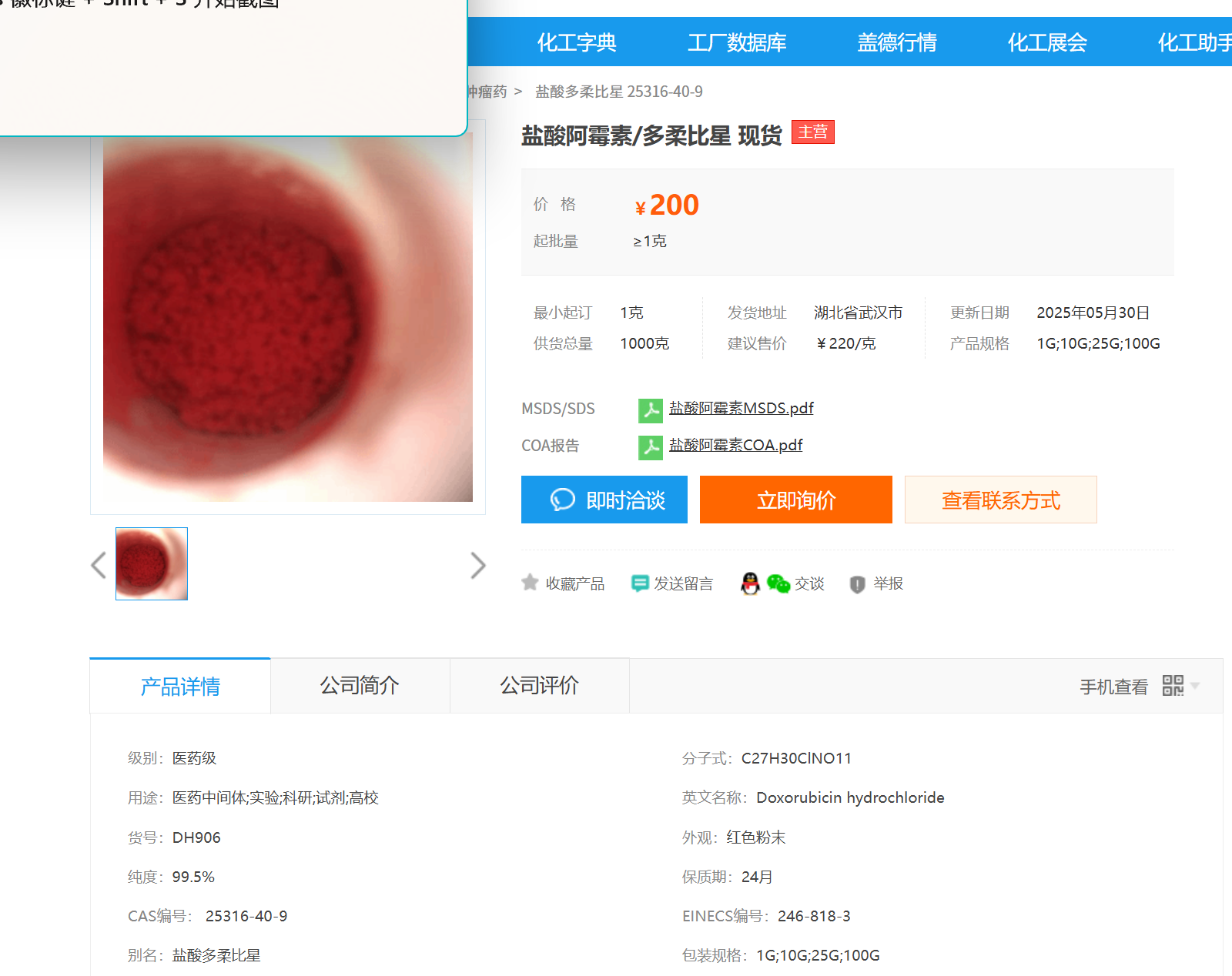1232x976 pixels.
Task: Open the 盖德行情 navigation item
Action: point(897,42)
